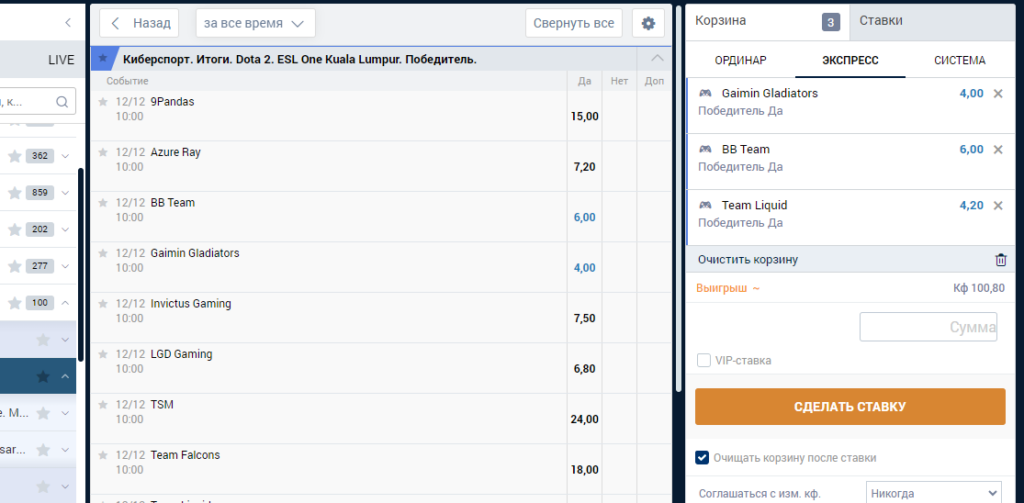Click the star in the highlighted dark sidebar row
This screenshot has height=503, width=1024.
pyautogui.click(x=43, y=376)
